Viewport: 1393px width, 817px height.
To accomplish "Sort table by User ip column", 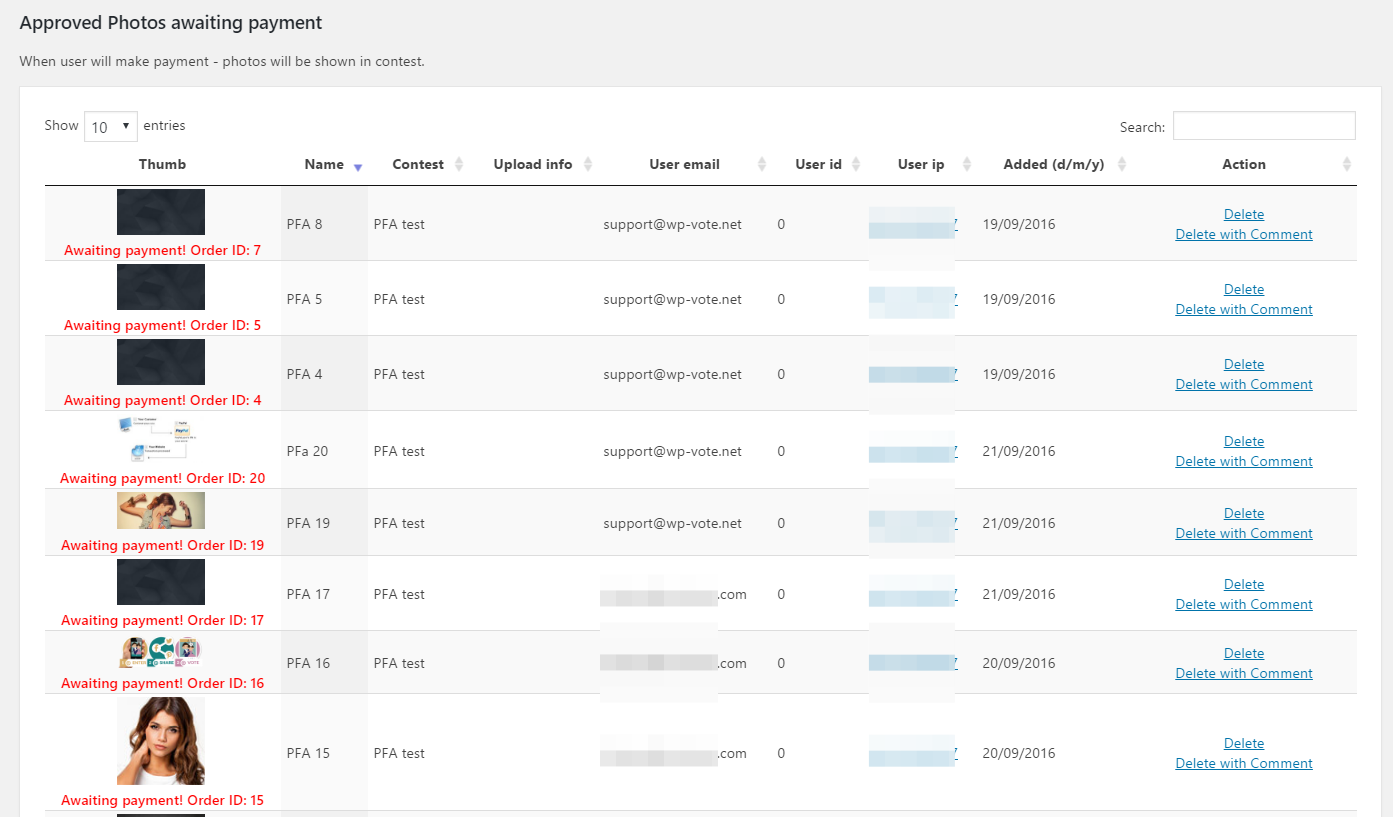I will pyautogui.click(x=921, y=164).
